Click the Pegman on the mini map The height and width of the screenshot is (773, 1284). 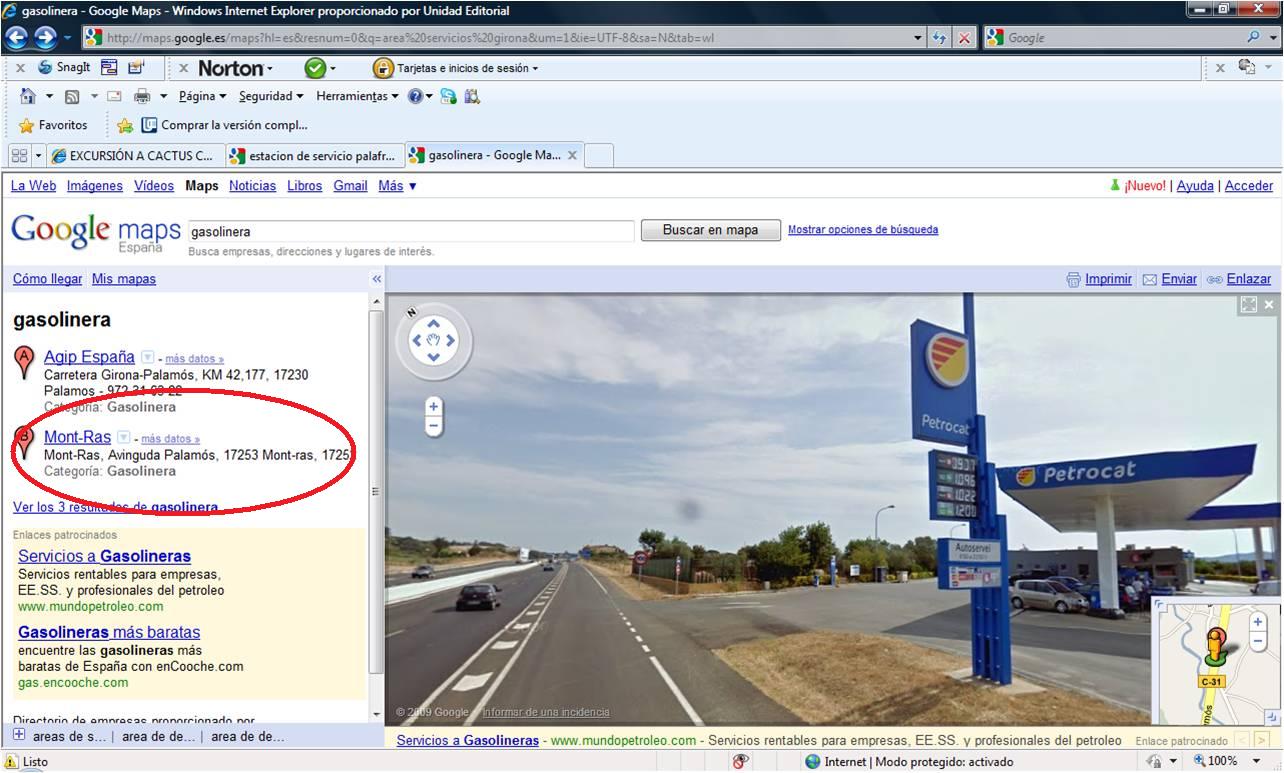point(1215,647)
